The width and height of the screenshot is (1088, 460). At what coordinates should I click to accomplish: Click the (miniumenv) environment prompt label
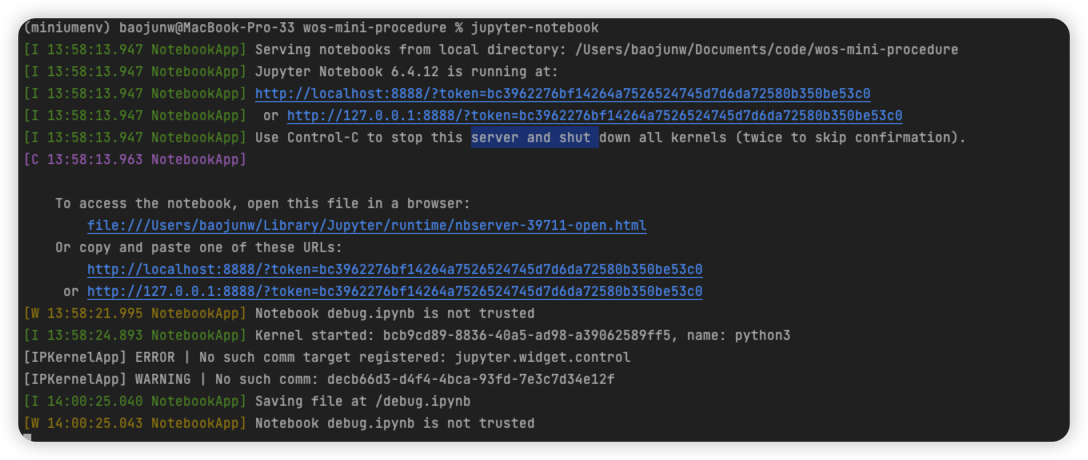coord(67,28)
